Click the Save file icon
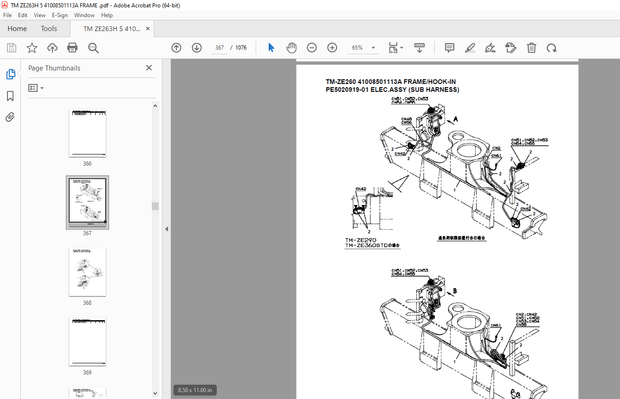Image resolution: width=620 pixels, height=399 pixels. (11, 48)
